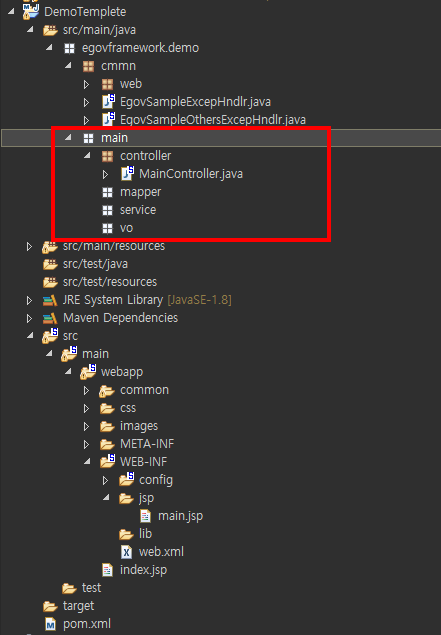Collapse the src/main/java tree arrow
The width and height of the screenshot is (441, 635).
[x=30, y=30]
